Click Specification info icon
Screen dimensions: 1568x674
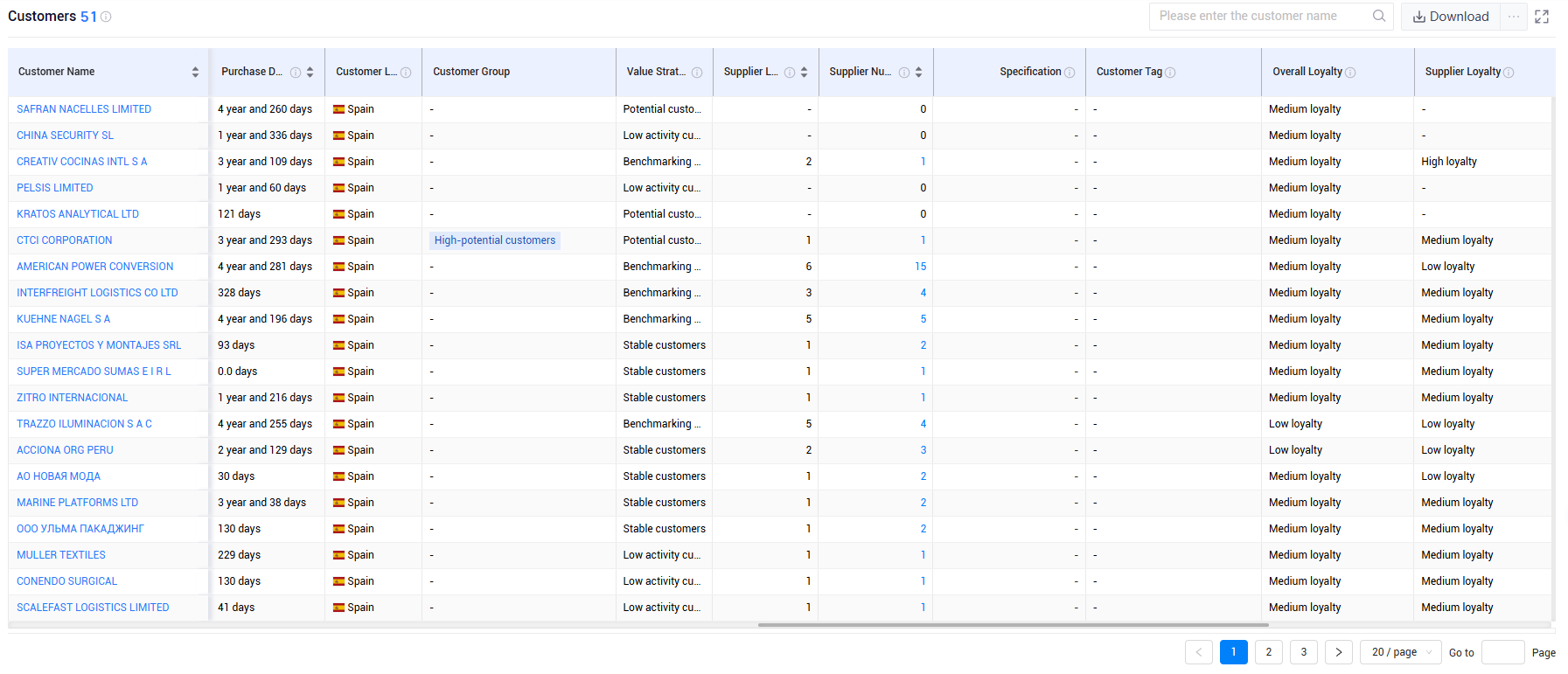pyautogui.click(x=1070, y=73)
